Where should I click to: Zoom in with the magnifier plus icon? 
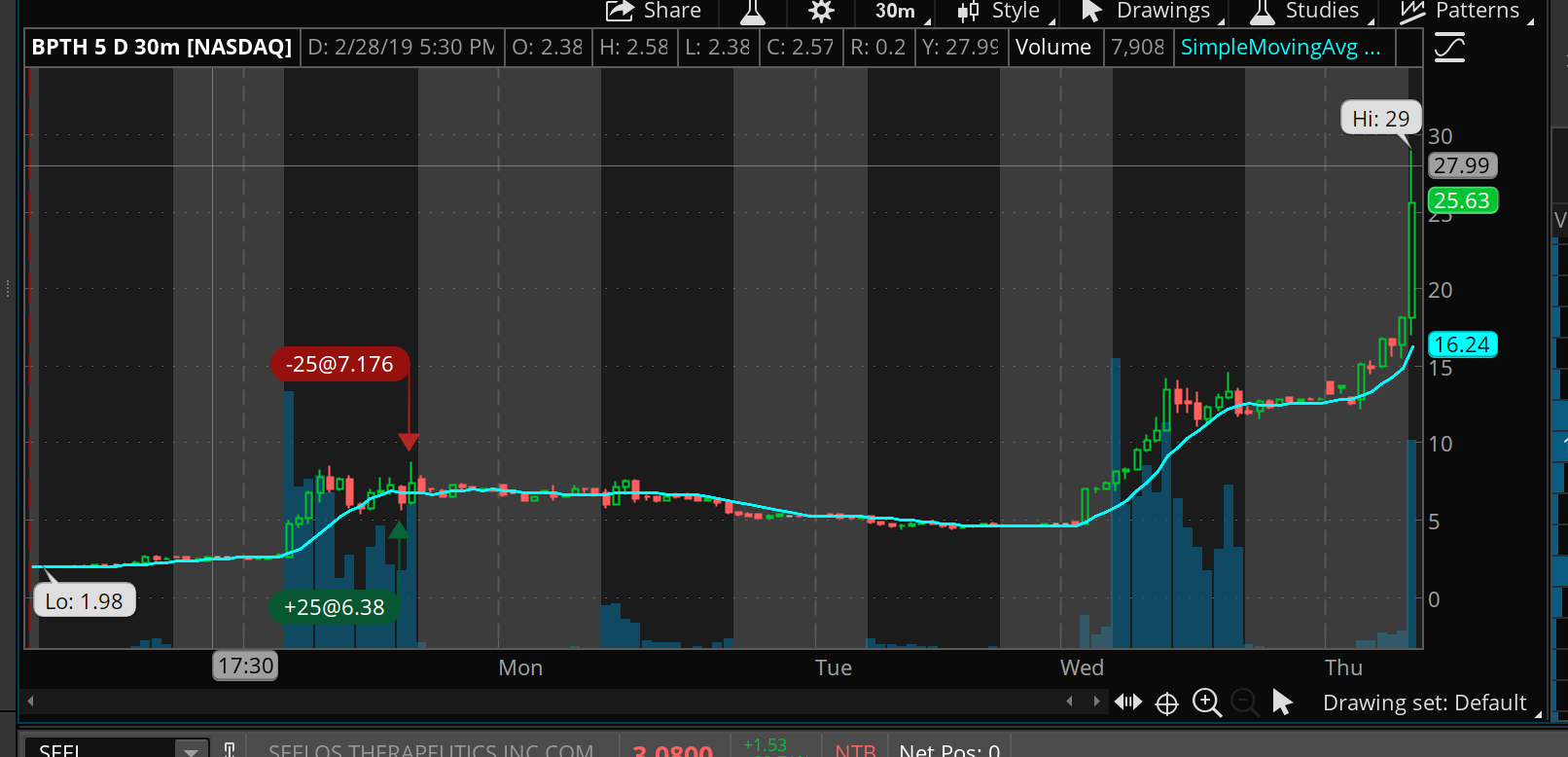pos(1207,703)
